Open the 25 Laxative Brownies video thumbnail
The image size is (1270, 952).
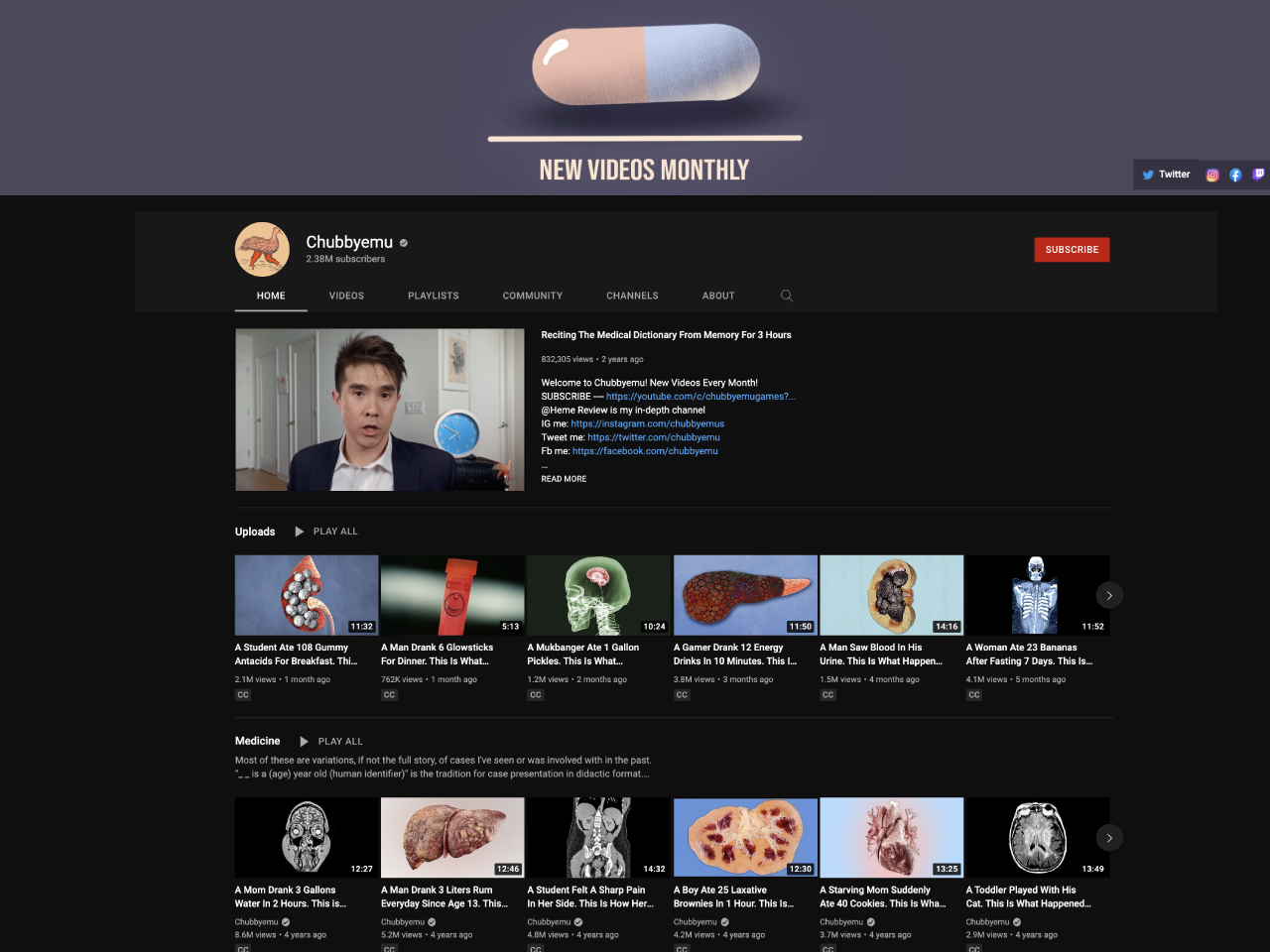click(x=745, y=838)
